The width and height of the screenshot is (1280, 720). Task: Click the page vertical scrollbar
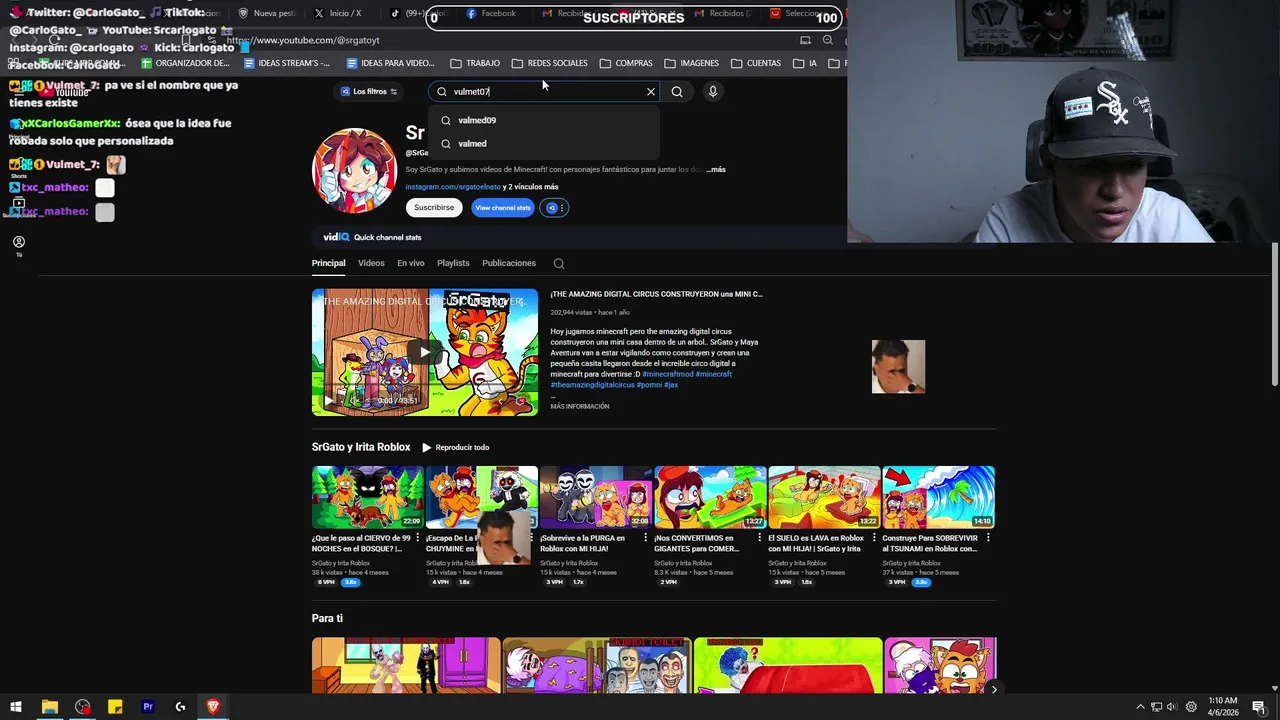click(x=1275, y=315)
